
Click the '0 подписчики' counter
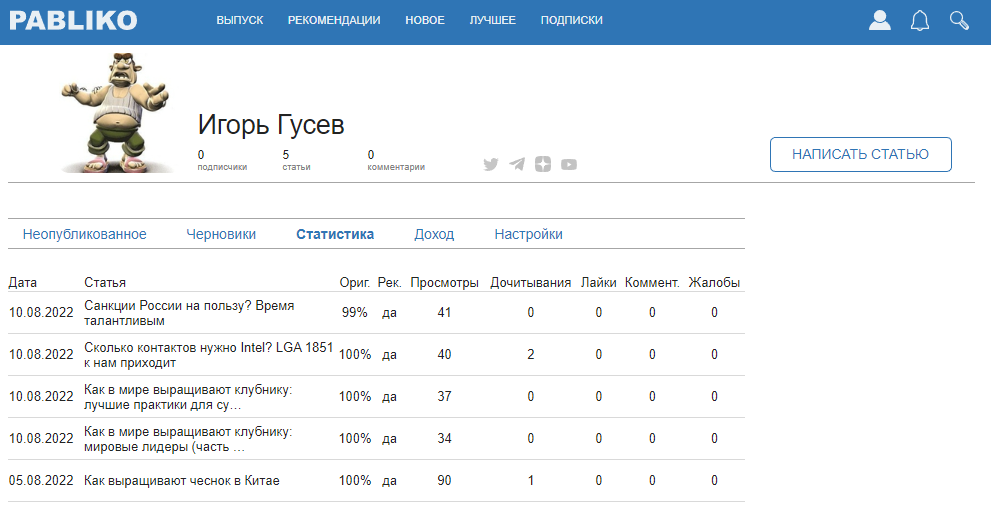tap(222, 160)
